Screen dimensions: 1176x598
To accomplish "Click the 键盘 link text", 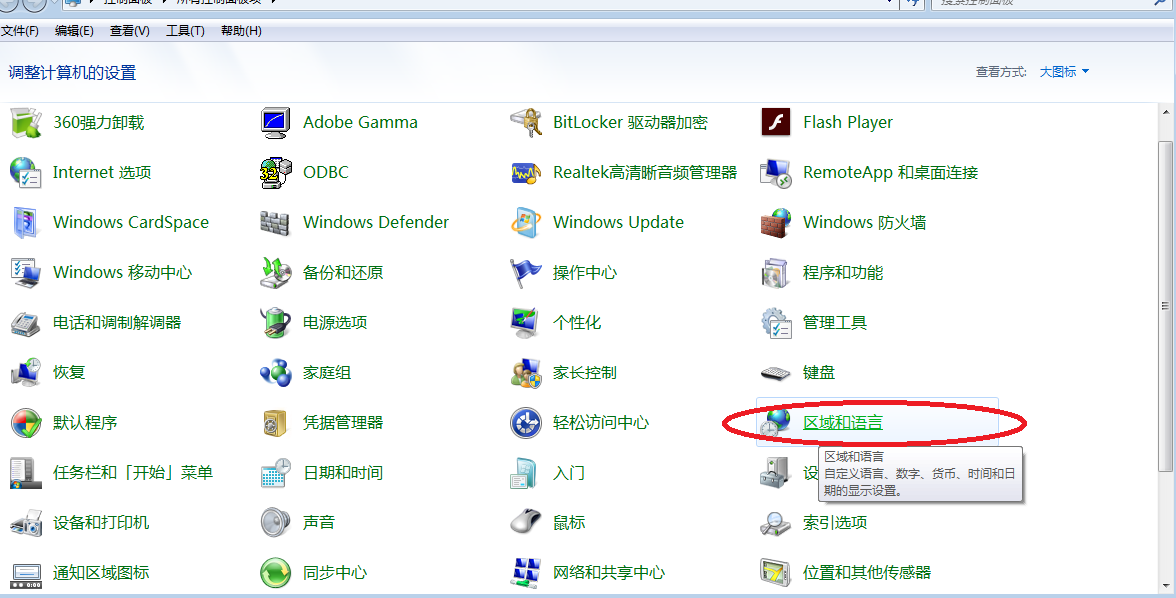I will 818,373.
